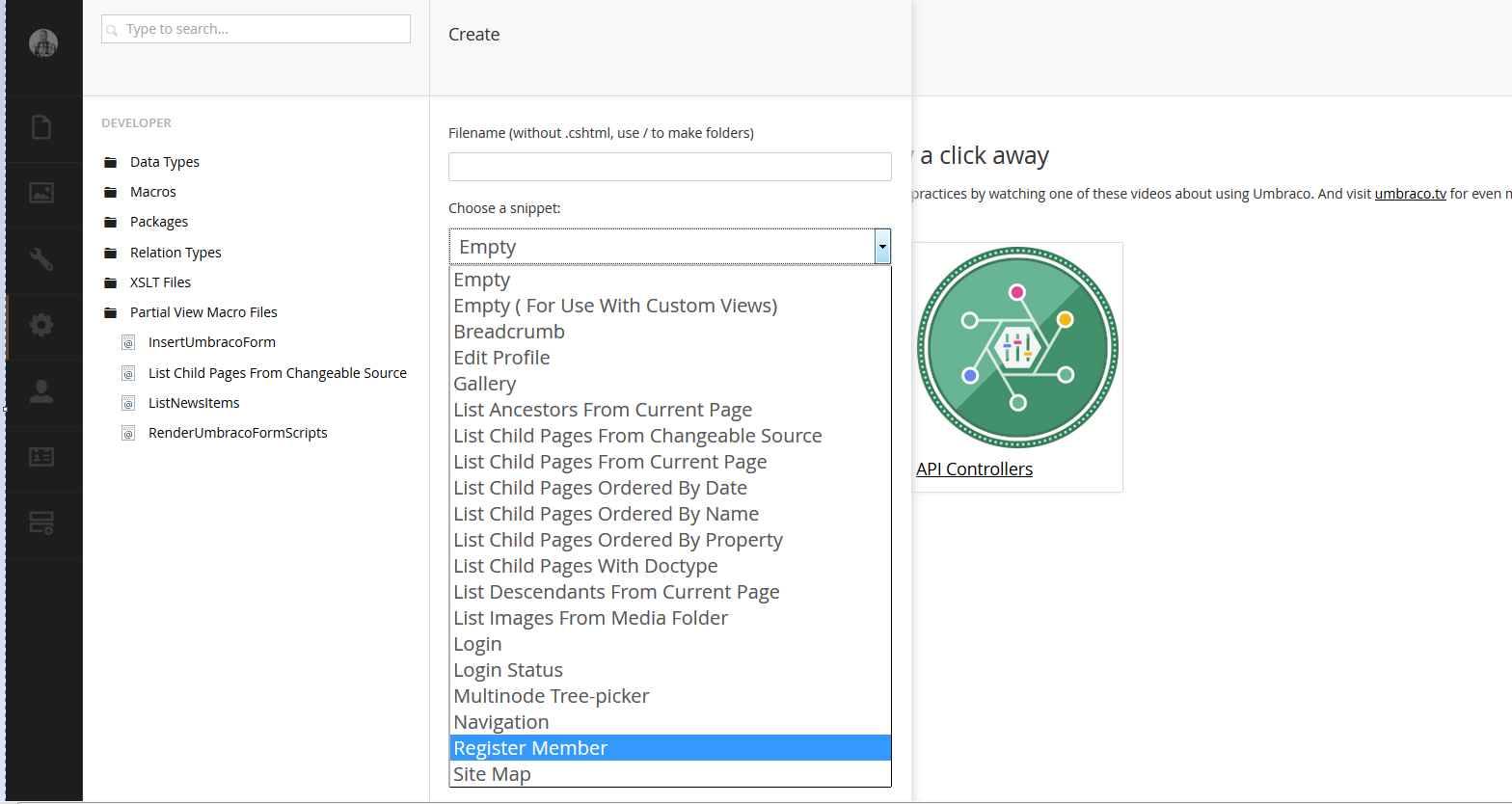Click the RenderUmbracoFormScripts file icon

(128, 434)
